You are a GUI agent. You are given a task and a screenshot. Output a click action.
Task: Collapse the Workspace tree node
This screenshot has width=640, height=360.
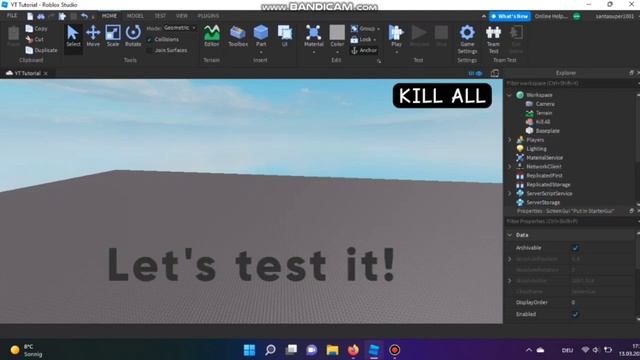(x=509, y=95)
